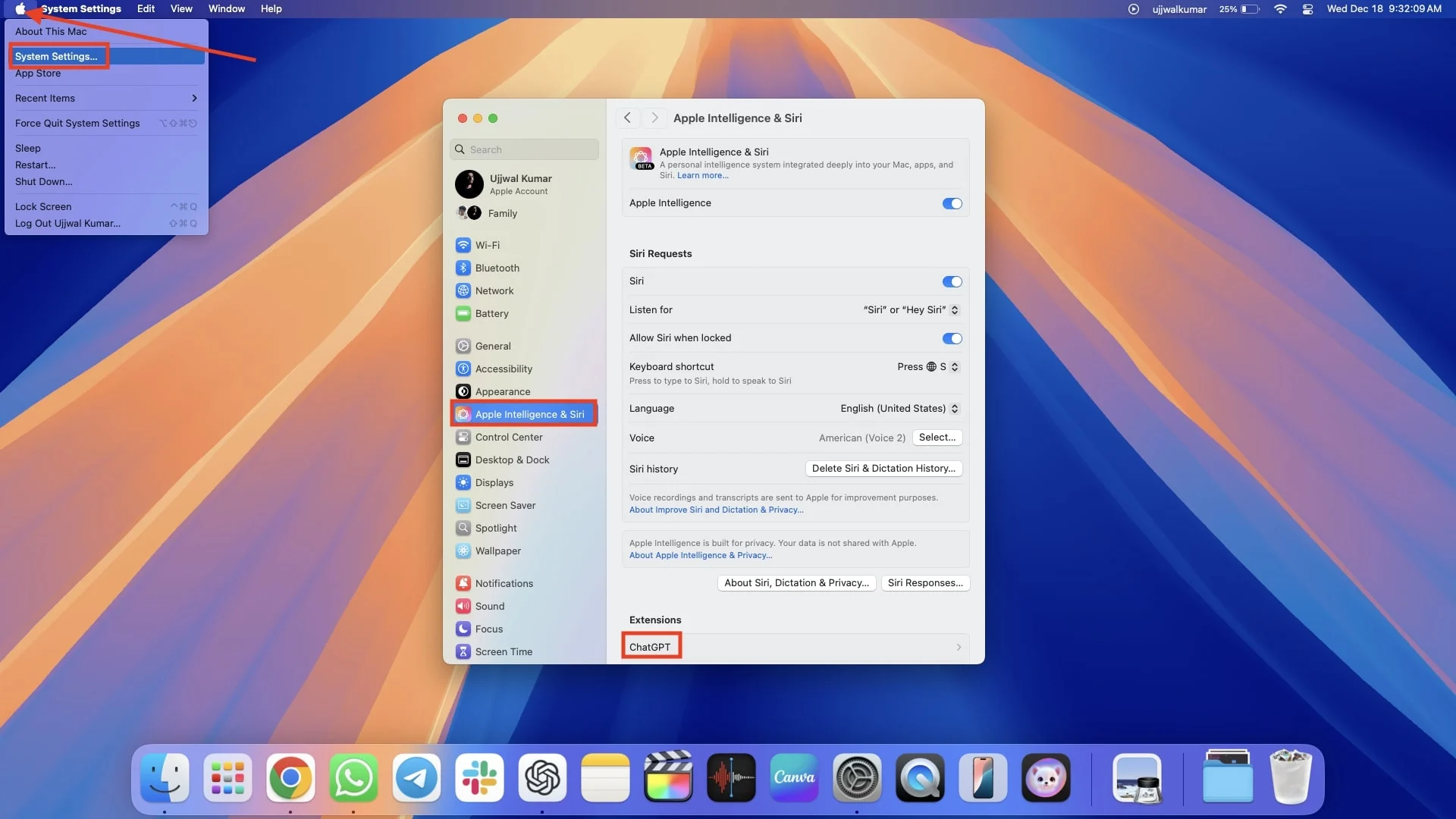Viewport: 1456px width, 819px height.
Task: Select About This Mac menu item
Action: click(51, 30)
